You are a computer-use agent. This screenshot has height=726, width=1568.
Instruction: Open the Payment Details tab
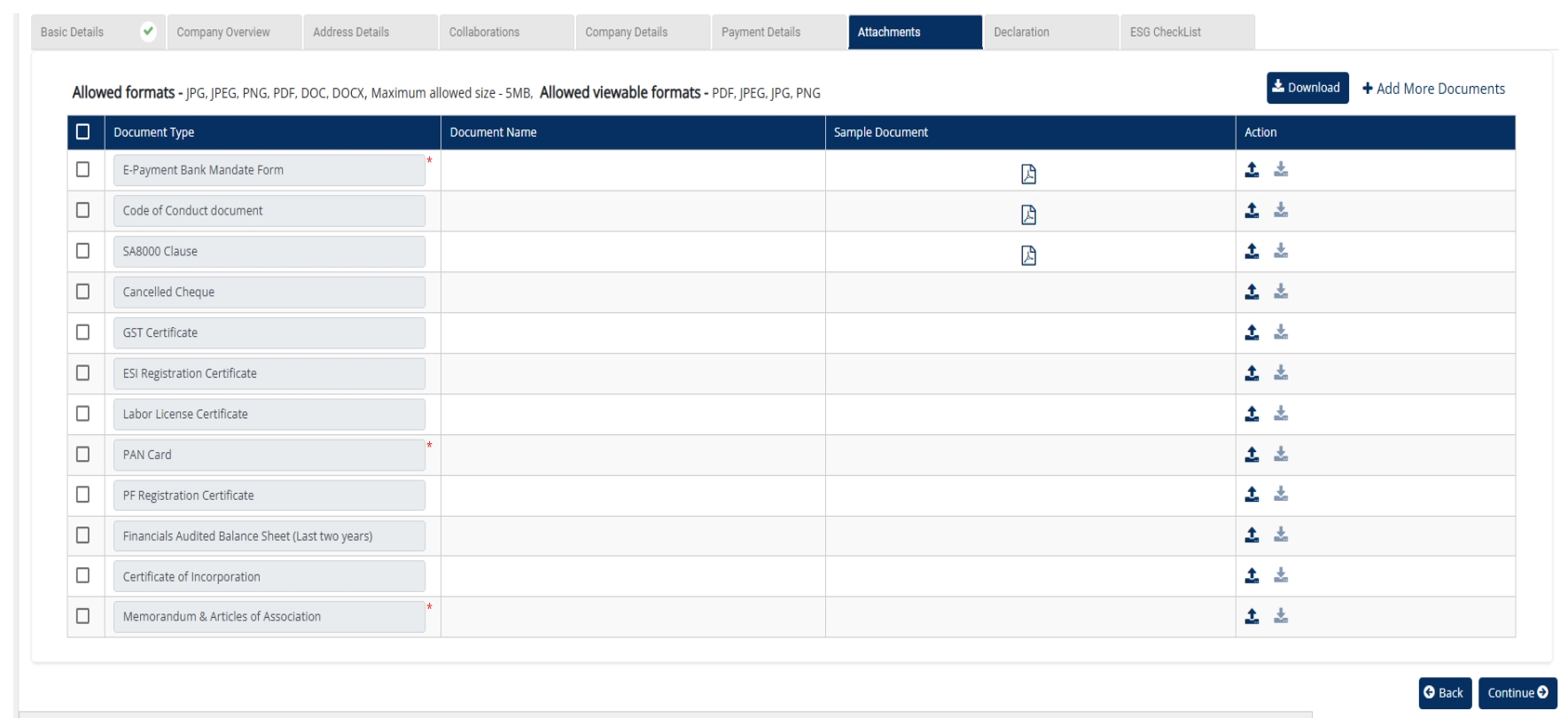779,32
